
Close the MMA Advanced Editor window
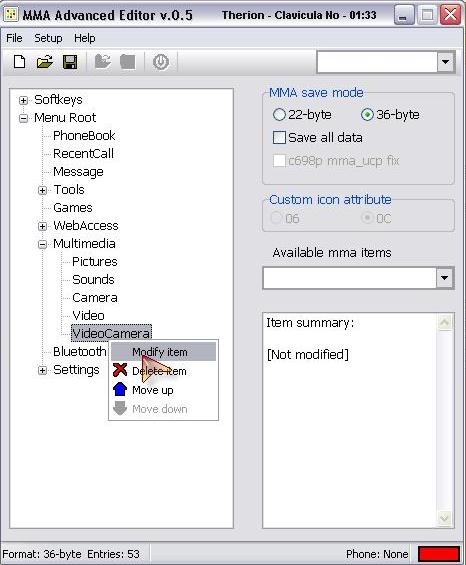pyautogui.click(x=451, y=15)
